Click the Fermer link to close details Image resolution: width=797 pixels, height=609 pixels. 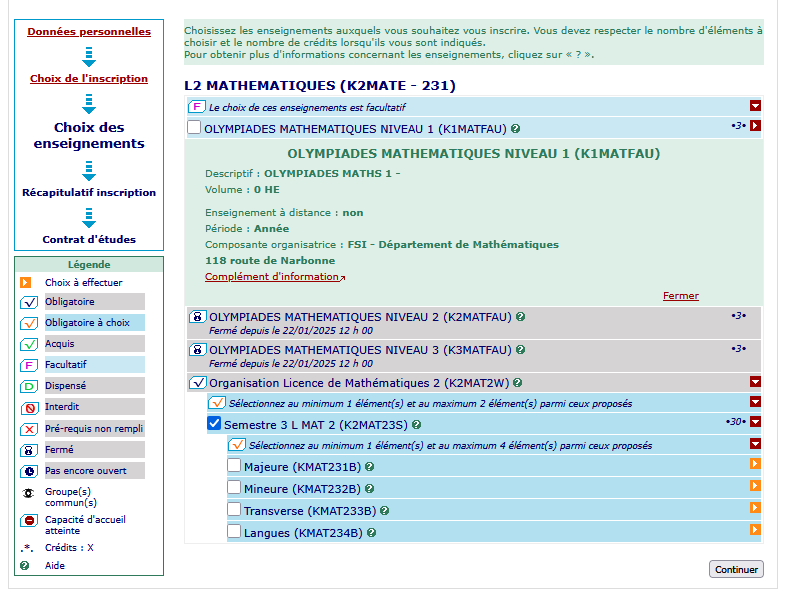coord(680,296)
